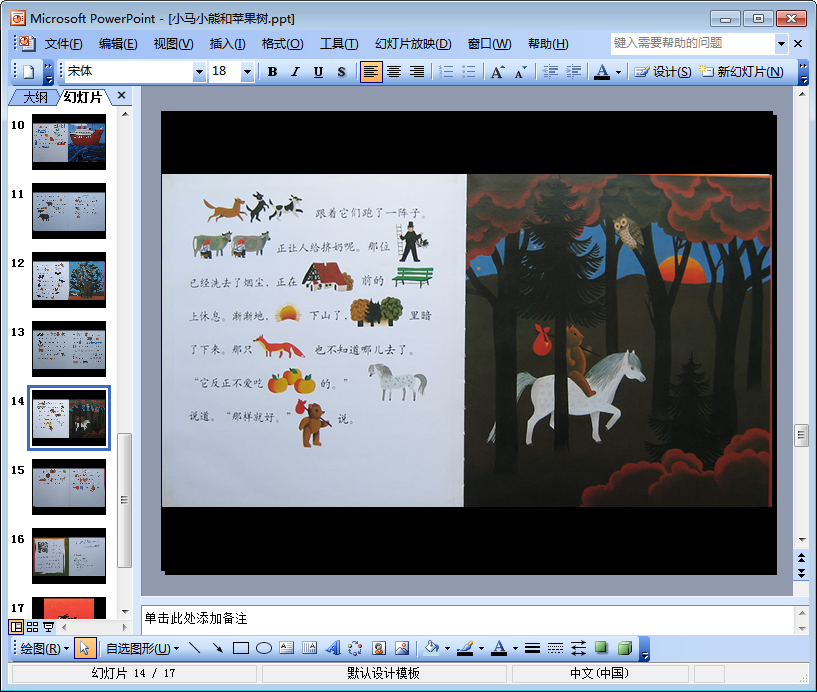Open the 幻灯片放映(D) menu
Viewport: 817px width, 692px height.
[x=413, y=44]
